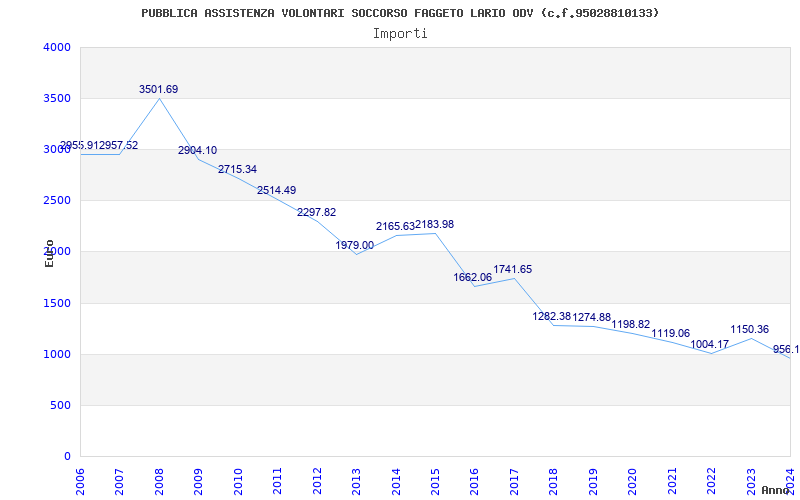The width and height of the screenshot is (800, 500).
Task: Click the 2500 y-axis tick label
Action: (x=57, y=201)
